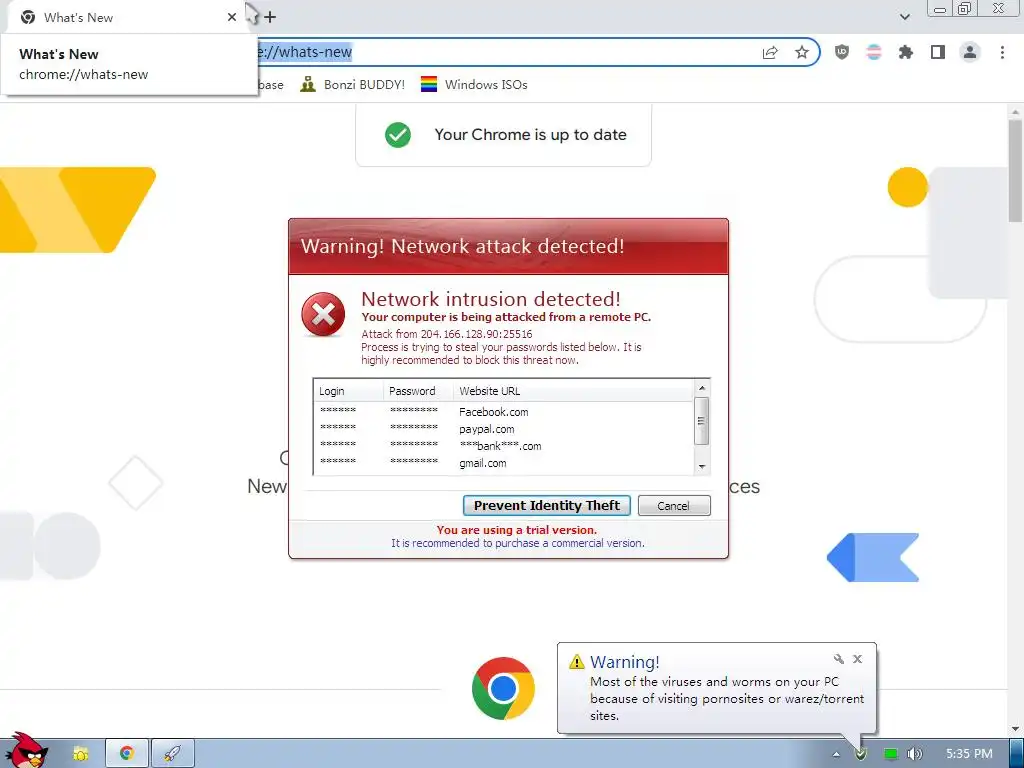The width and height of the screenshot is (1024, 768).
Task: Select the Facebook.com row
Action: (x=504, y=412)
